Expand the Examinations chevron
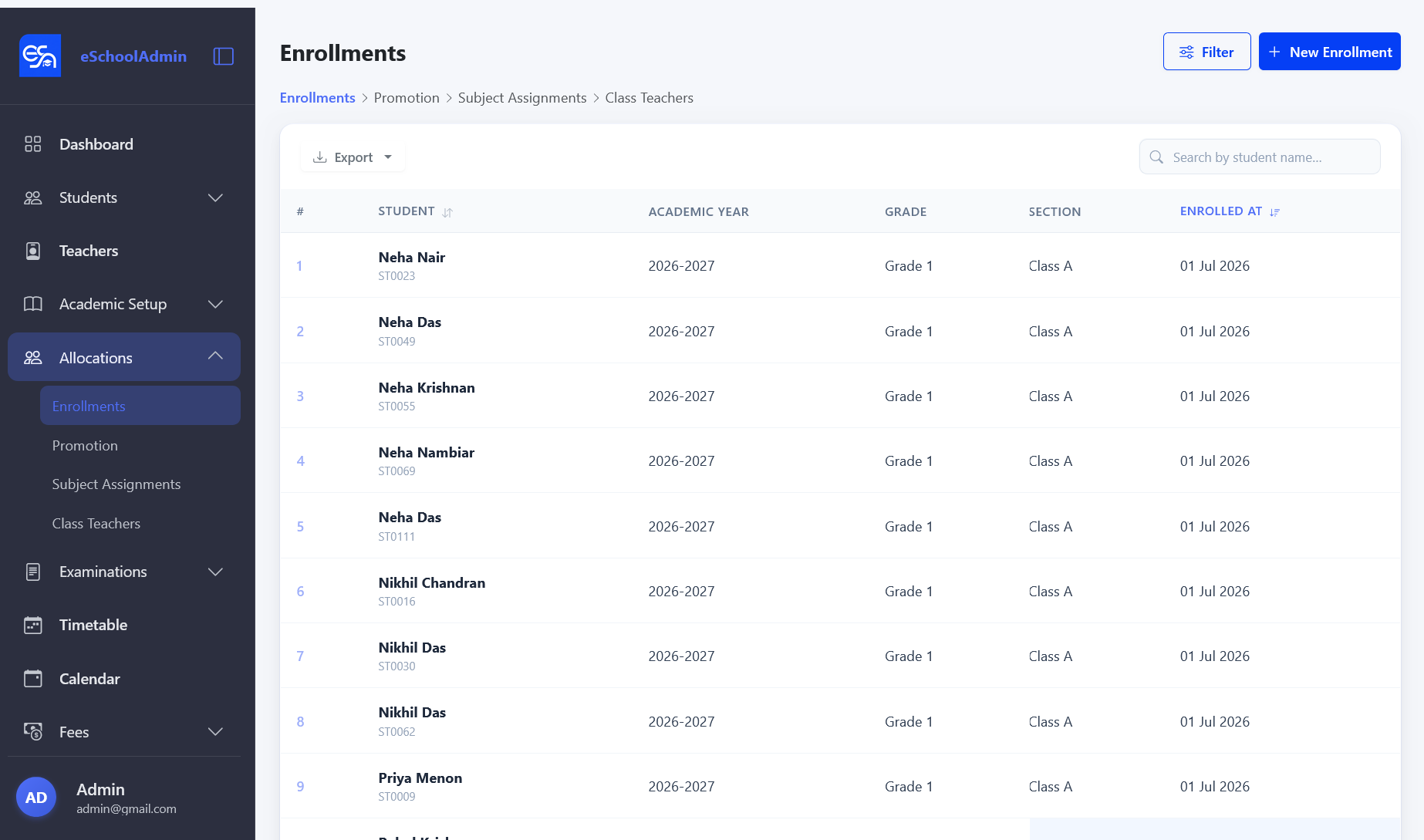Screen dimensions: 1424x840 216,572
